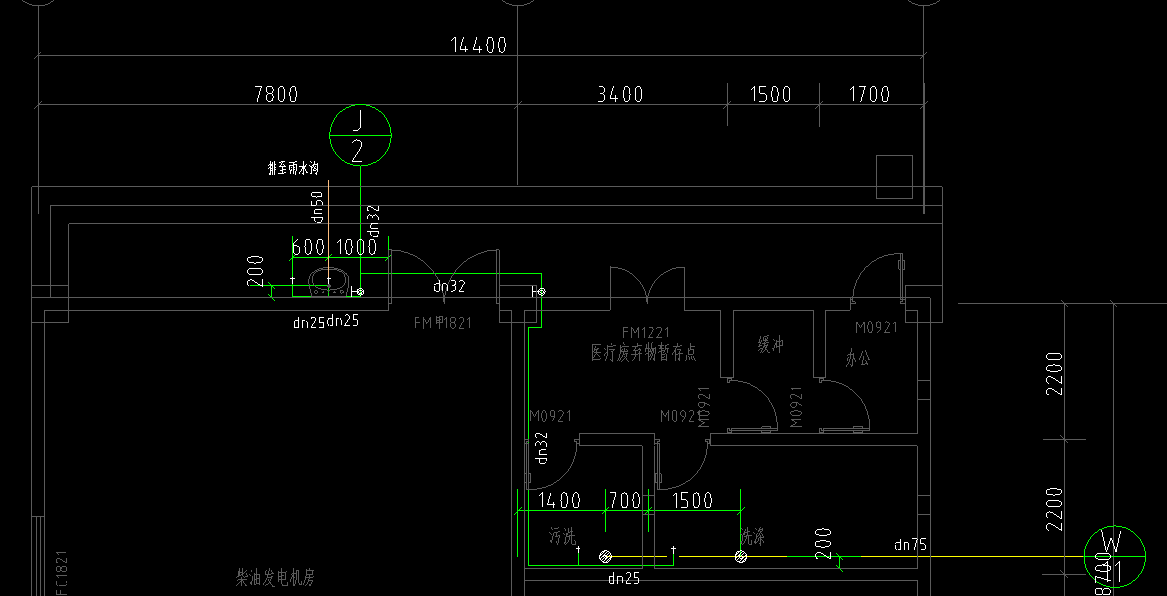The width and height of the screenshot is (1167, 596).
Task: Select the floor drain symbol near 洗涤
Action: click(741, 557)
